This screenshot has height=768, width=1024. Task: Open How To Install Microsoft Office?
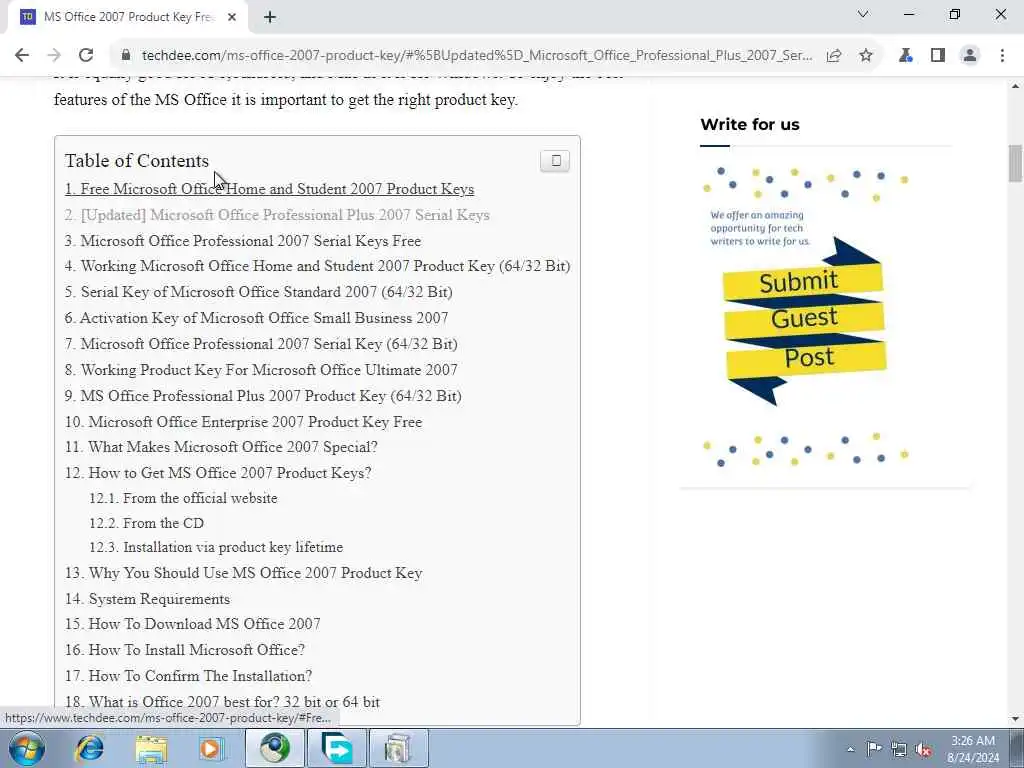click(x=185, y=650)
